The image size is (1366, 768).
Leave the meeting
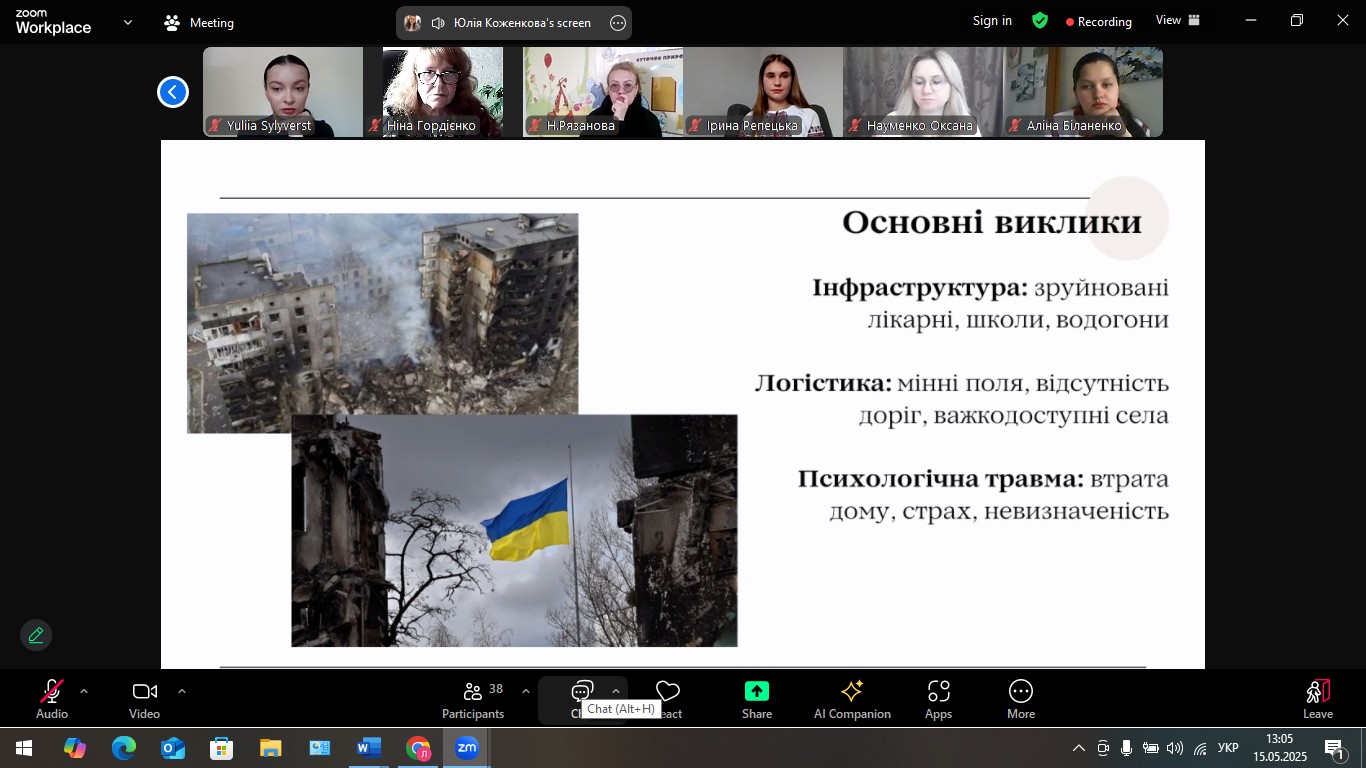[1317, 699]
